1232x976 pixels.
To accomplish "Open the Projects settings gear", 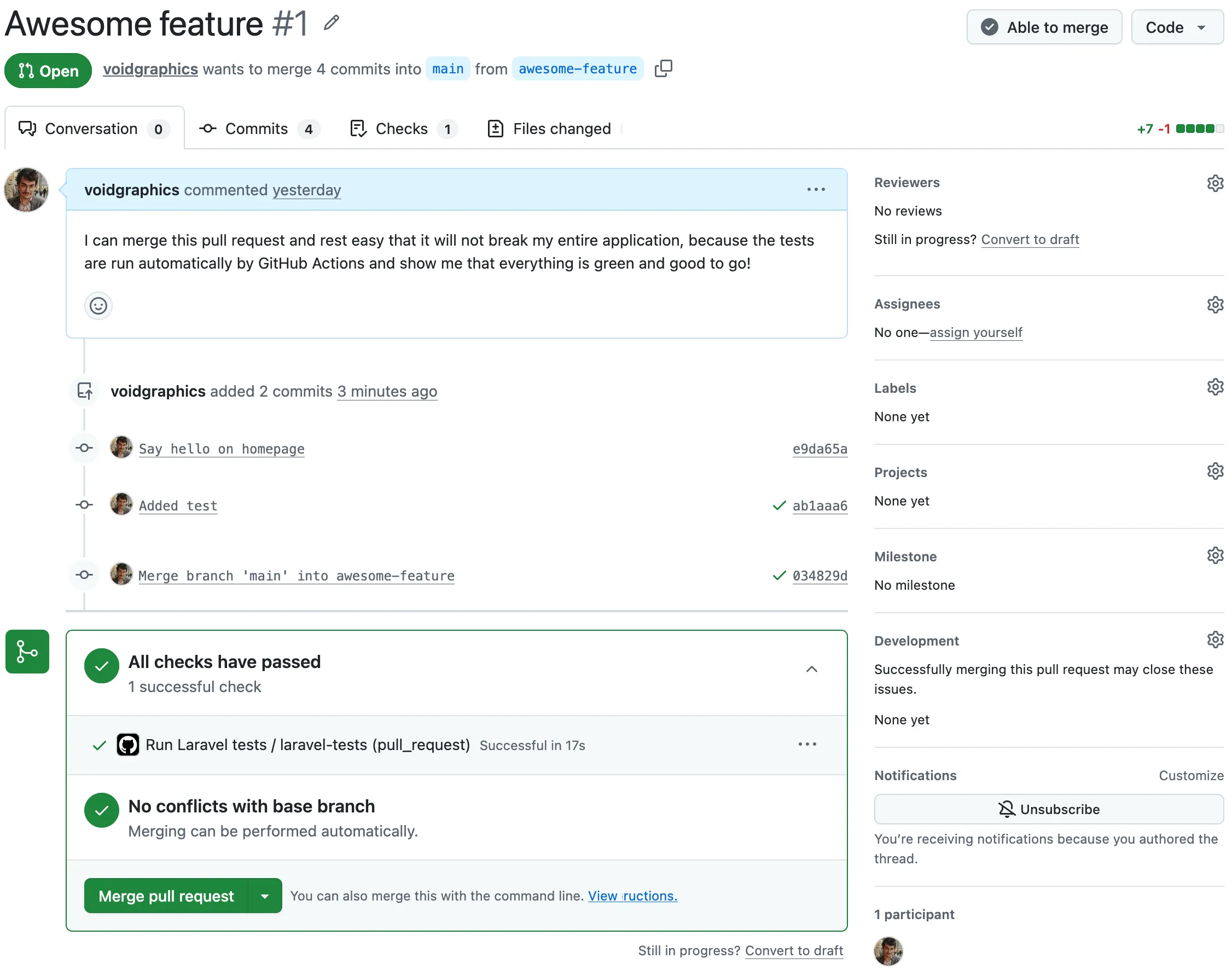I will coord(1215,472).
